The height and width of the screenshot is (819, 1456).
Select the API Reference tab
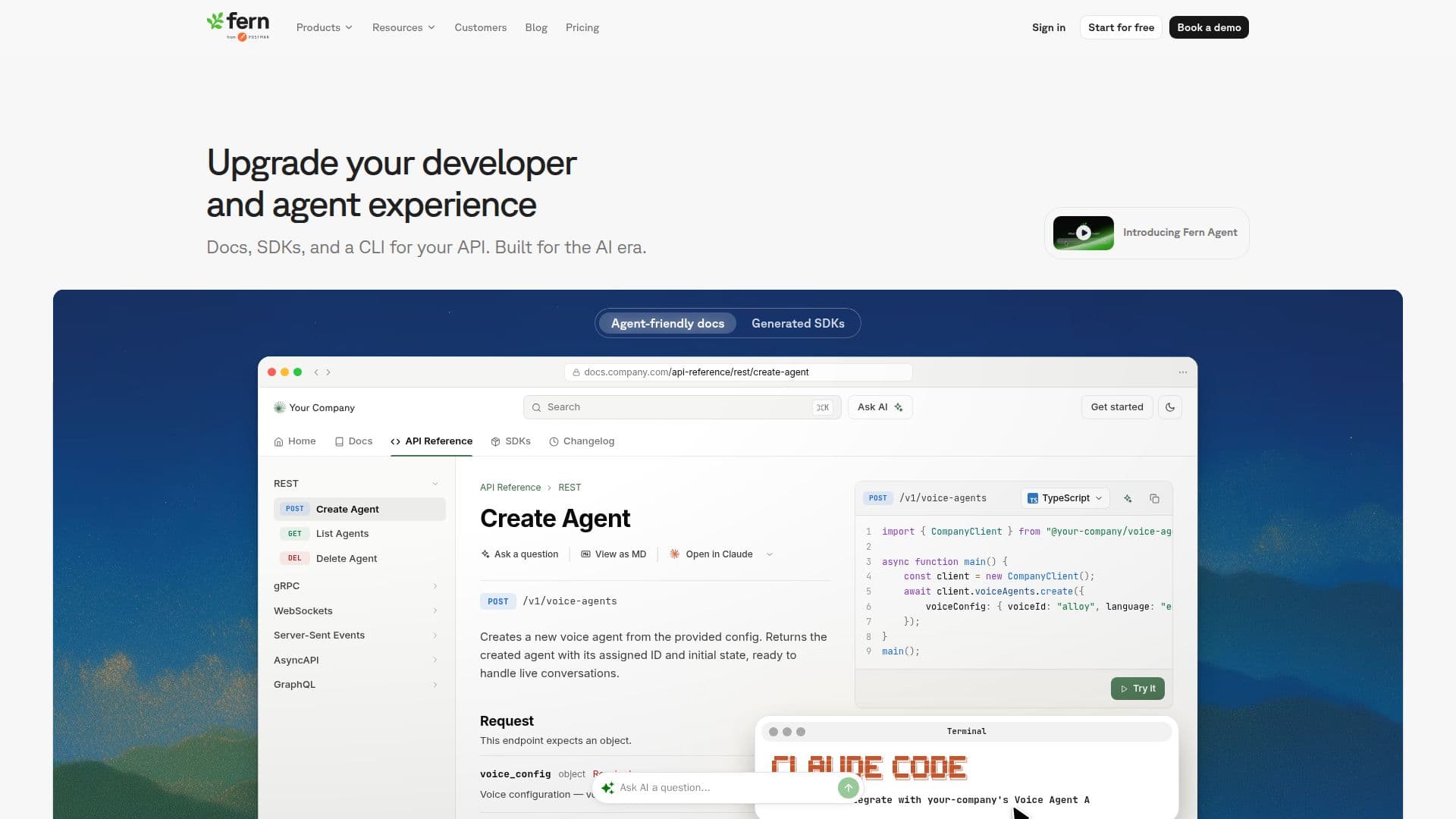(431, 441)
